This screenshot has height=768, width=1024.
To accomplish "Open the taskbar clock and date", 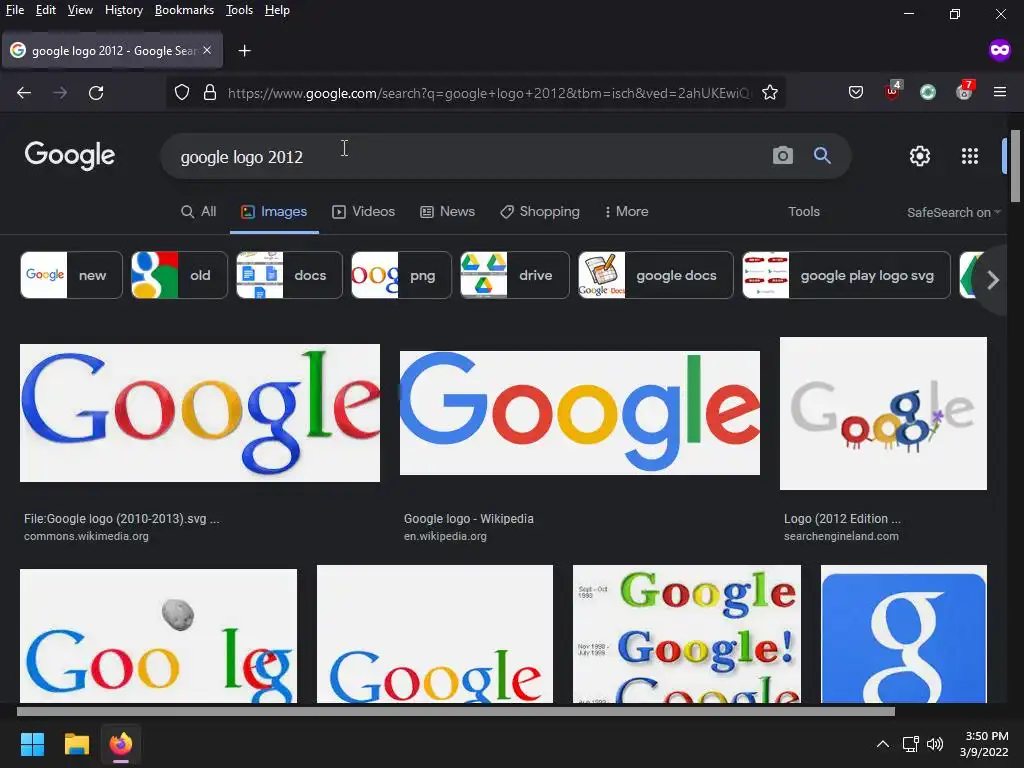I will pyautogui.click(x=984, y=744).
